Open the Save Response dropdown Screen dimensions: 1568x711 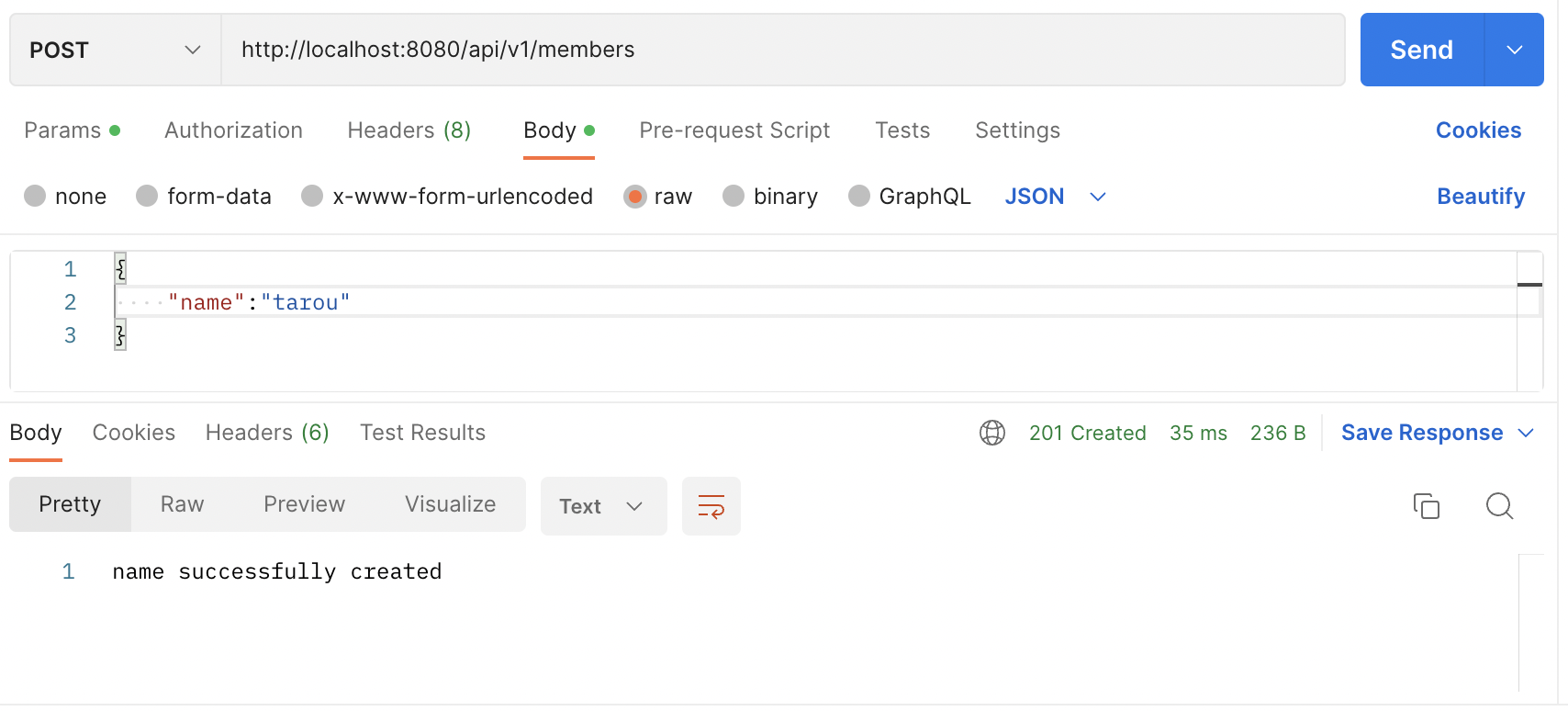point(1437,433)
